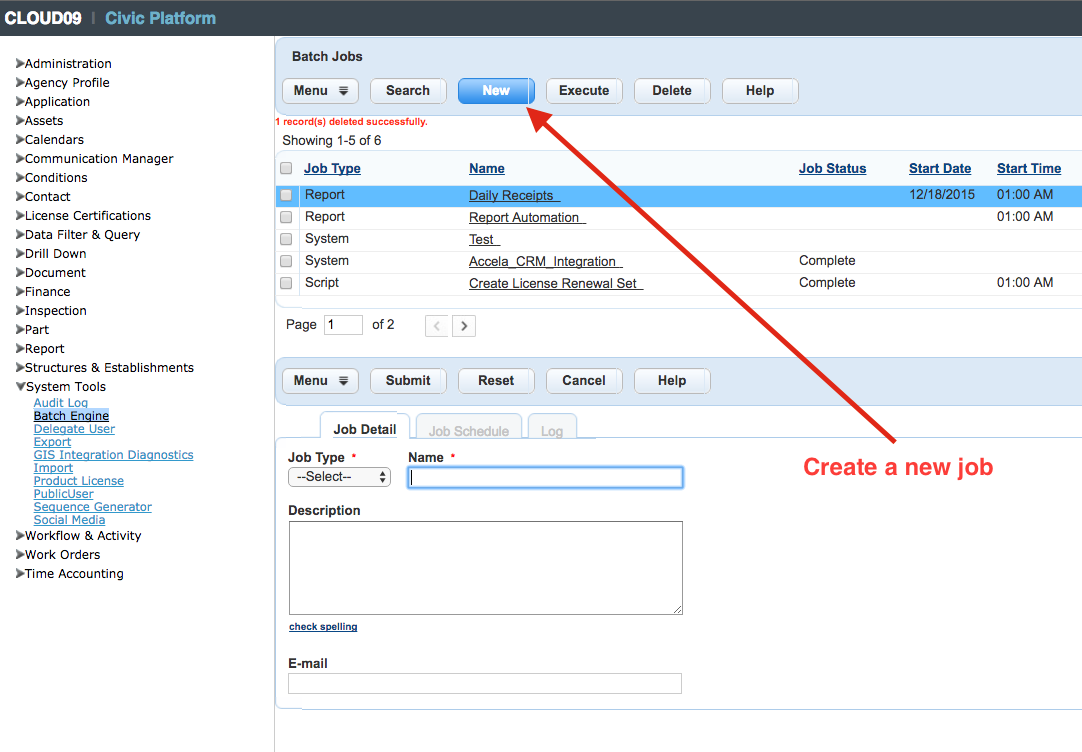Open the Job Type select dropdown

coord(339,477)
